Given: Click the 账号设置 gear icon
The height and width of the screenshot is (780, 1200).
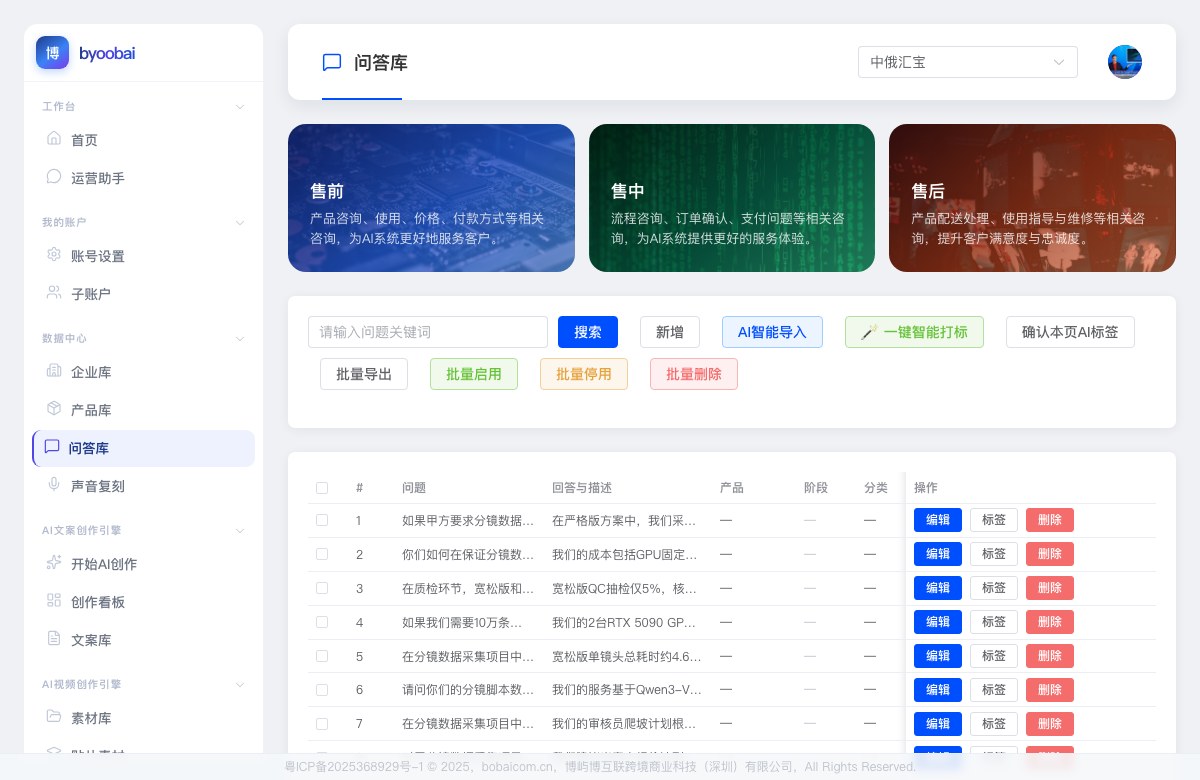Looking at the screenshot, I should pos(54,255).
